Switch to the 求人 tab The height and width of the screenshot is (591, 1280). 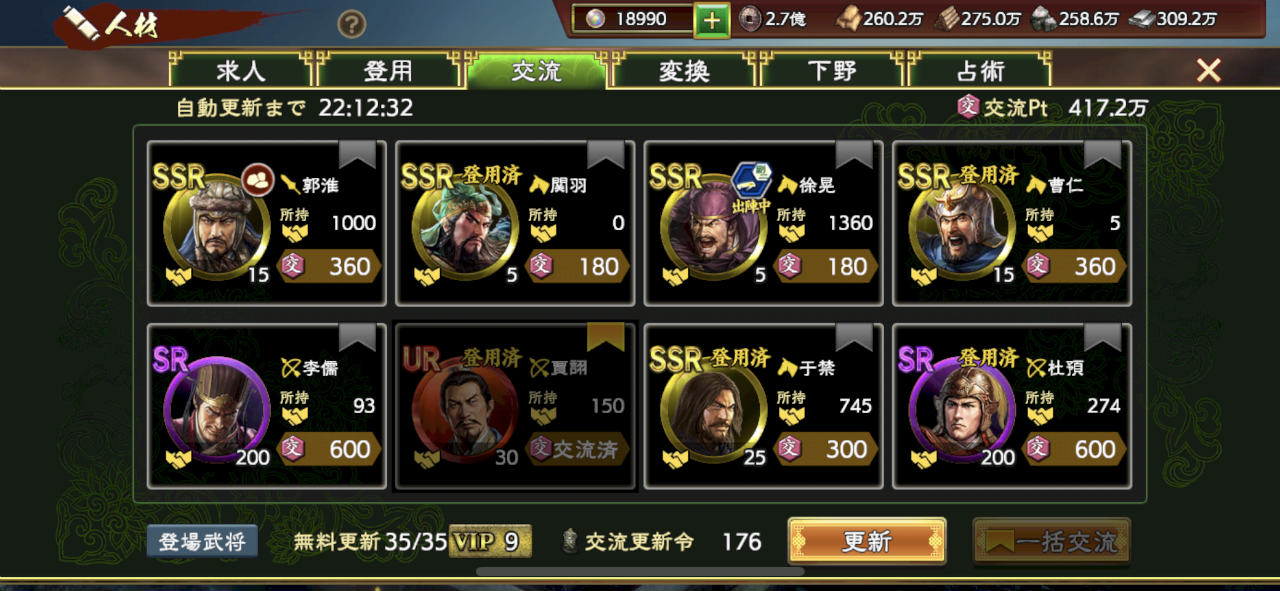click(x=241, y=71)
